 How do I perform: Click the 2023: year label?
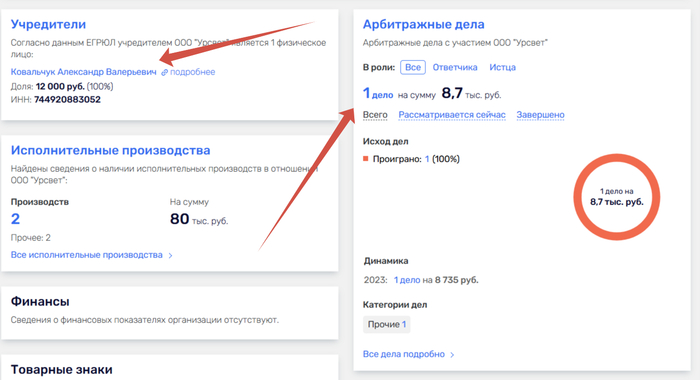(375, 280)
